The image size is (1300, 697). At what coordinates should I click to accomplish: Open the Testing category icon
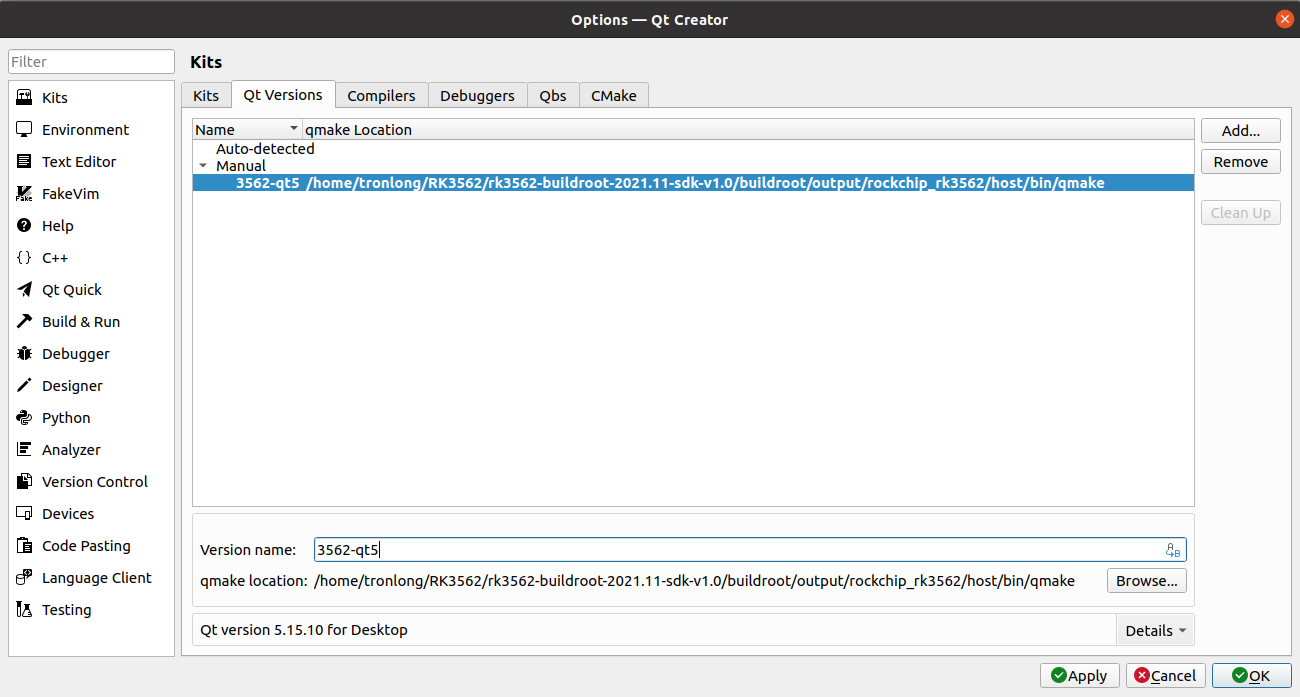point(25,610)
